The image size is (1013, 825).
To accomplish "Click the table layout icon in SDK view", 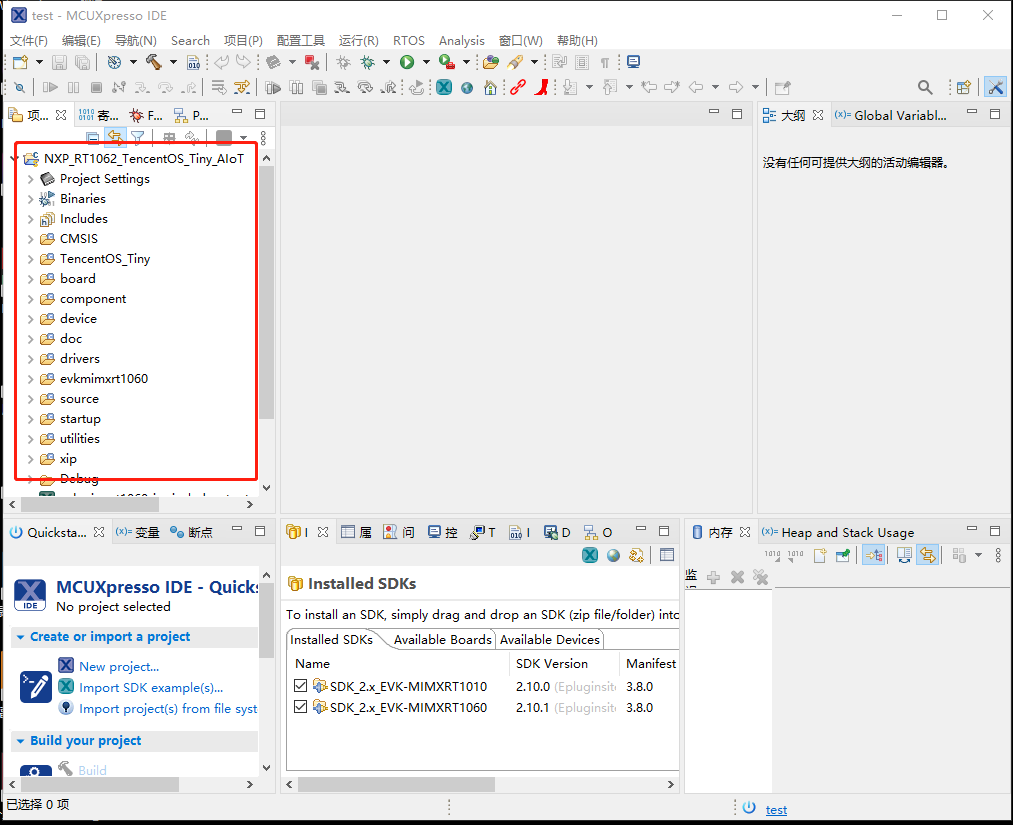I will coord(667,555).
